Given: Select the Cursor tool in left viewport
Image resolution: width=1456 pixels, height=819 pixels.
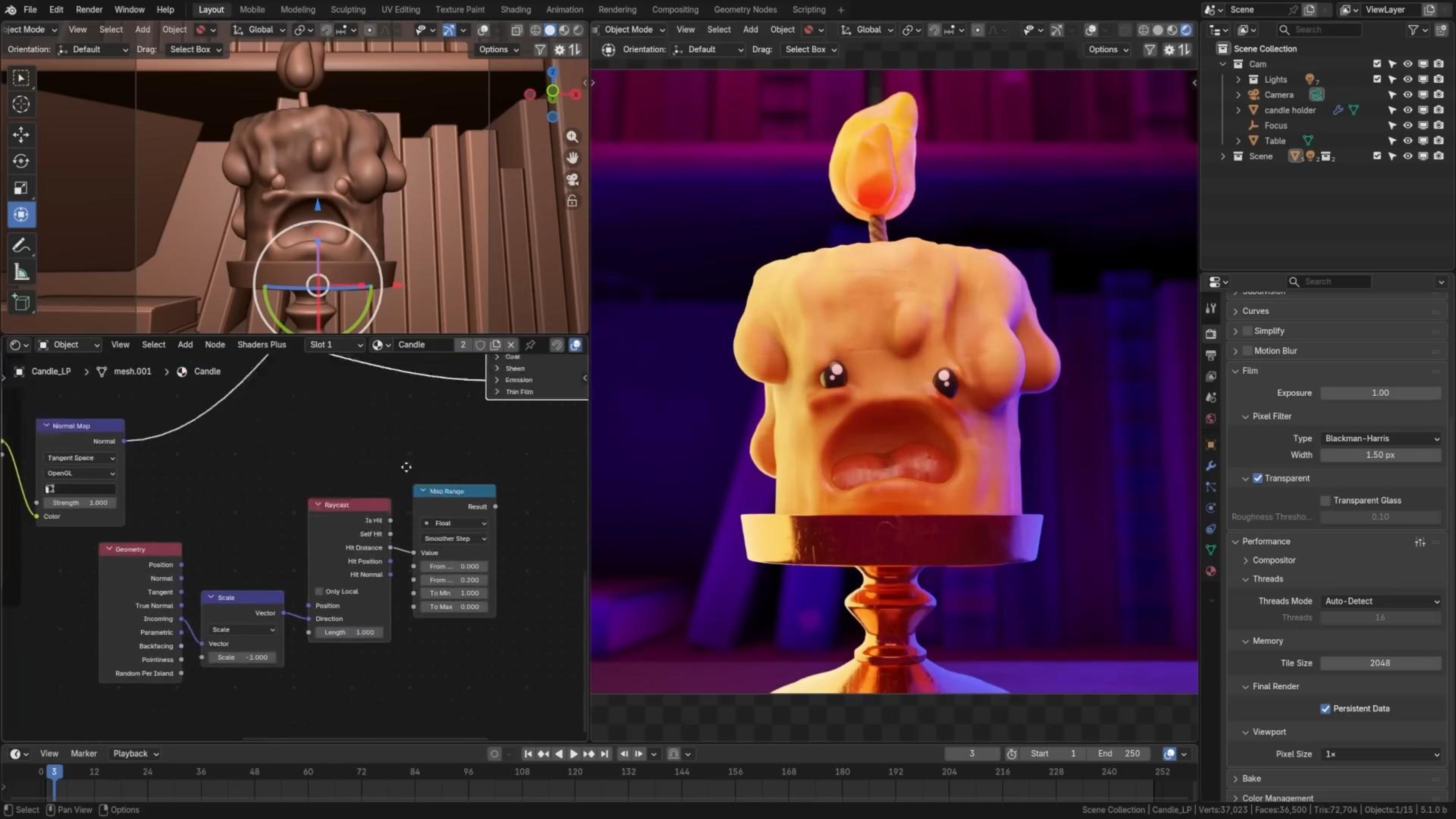Looking at the screenshot, I should pyautogui.click(x=21, y=104).
